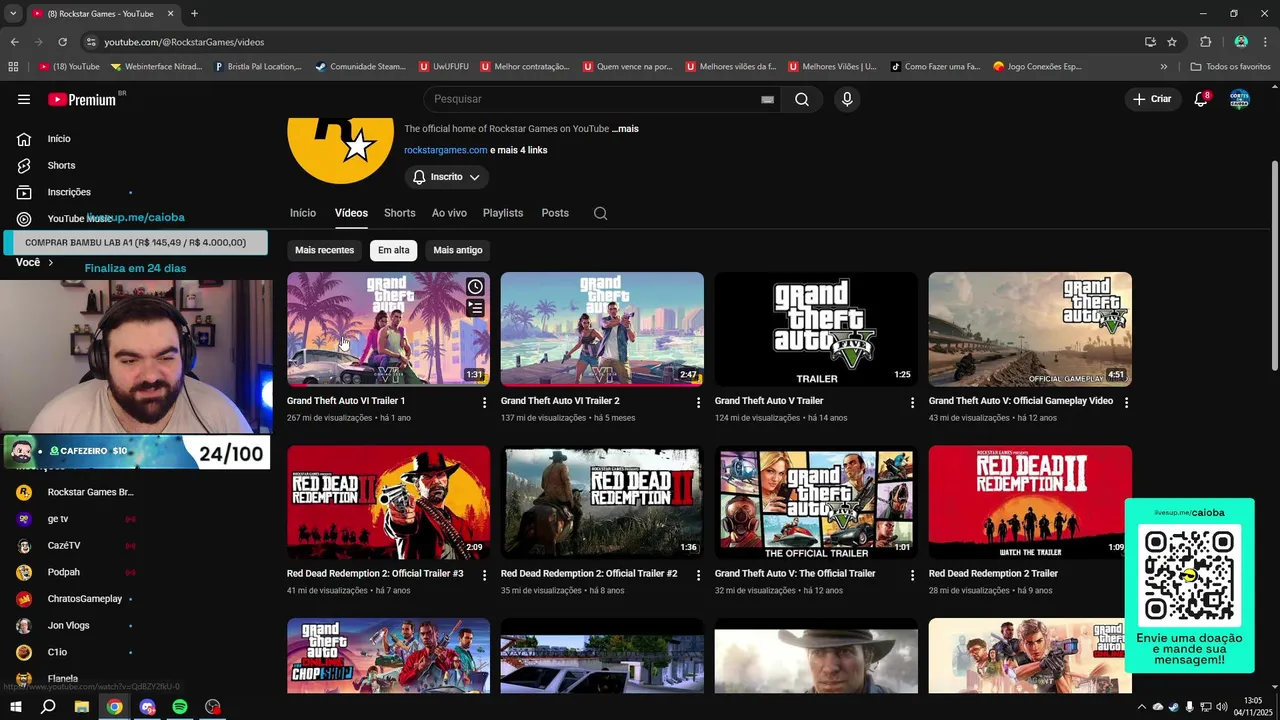Viewport: 1280px width, 720px height.
Task: Open the notifications bell
Action: click(x=1201, y=99)
